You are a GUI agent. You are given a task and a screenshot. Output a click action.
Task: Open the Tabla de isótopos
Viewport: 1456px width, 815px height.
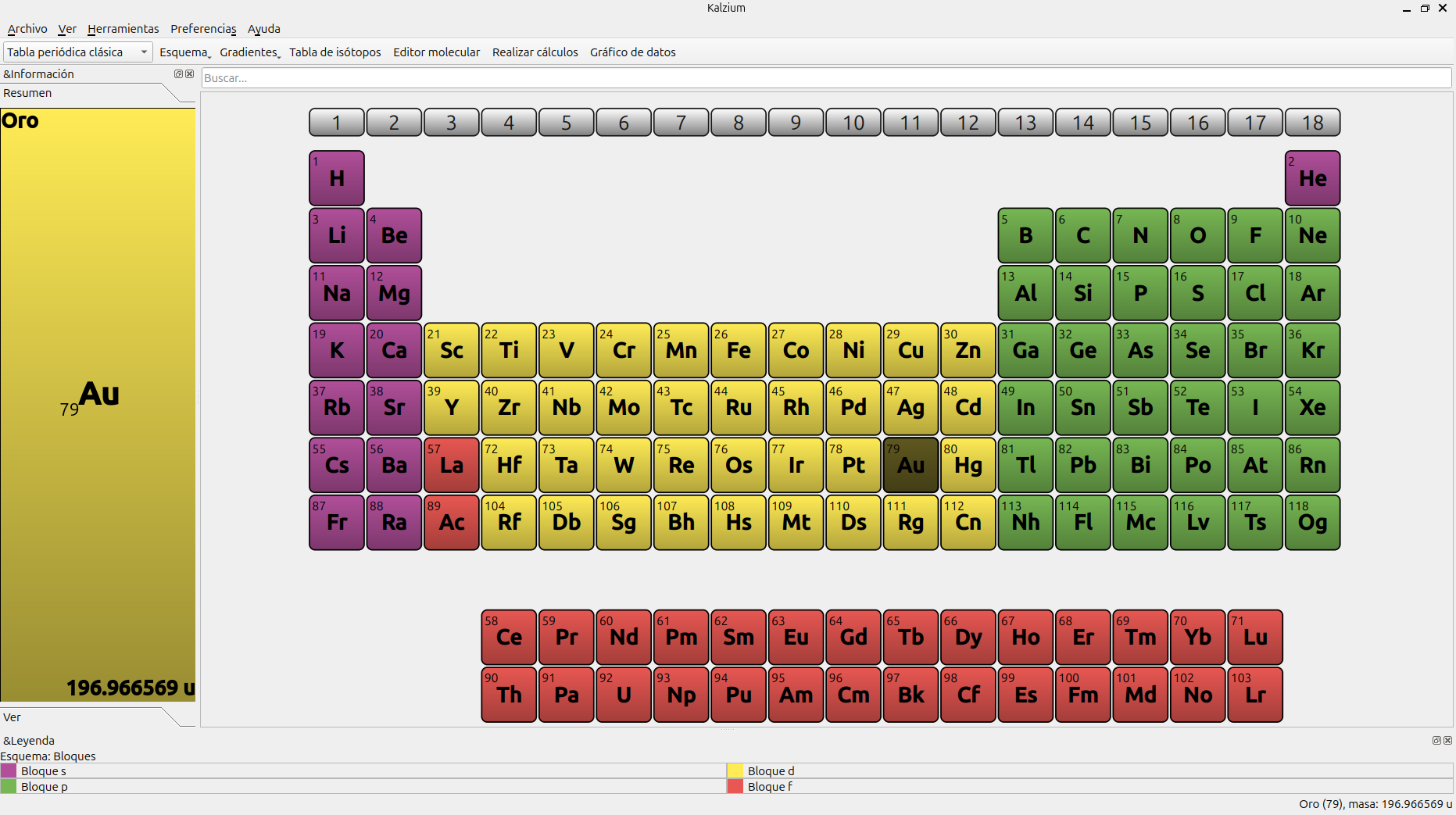pos(334,52)
